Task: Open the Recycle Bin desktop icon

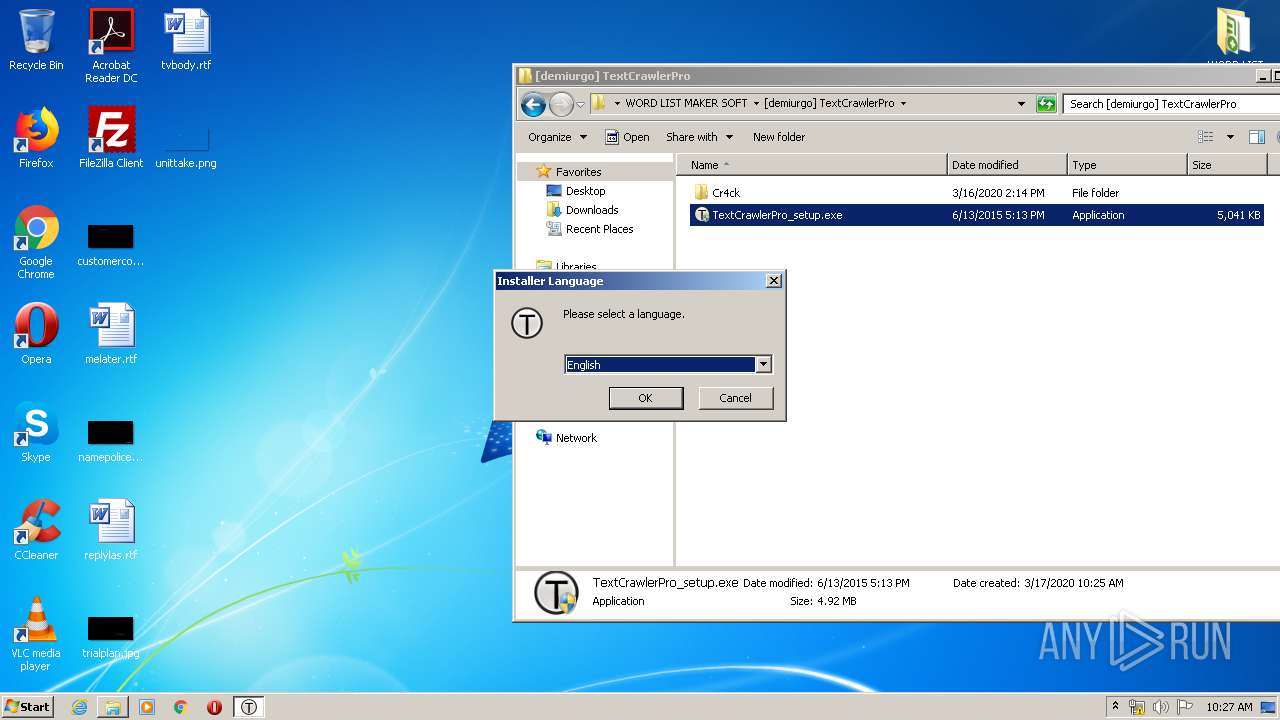Action: pos(36,40)
